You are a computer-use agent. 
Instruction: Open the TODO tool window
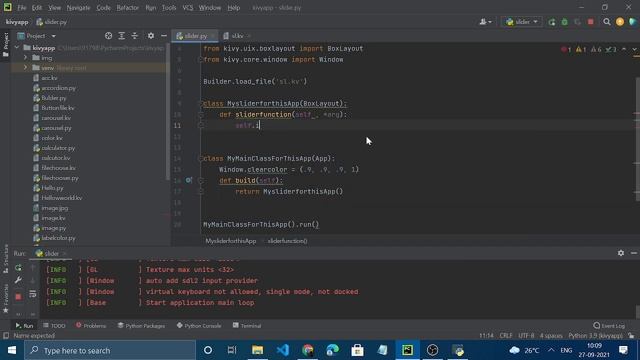54,325
